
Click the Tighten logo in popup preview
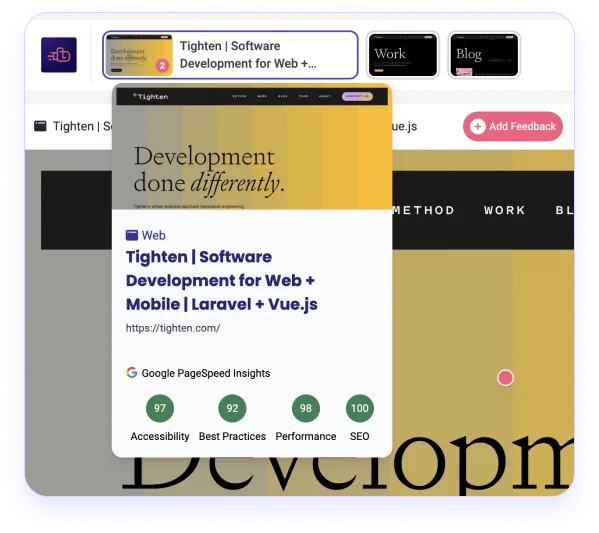tap(150, 96)
